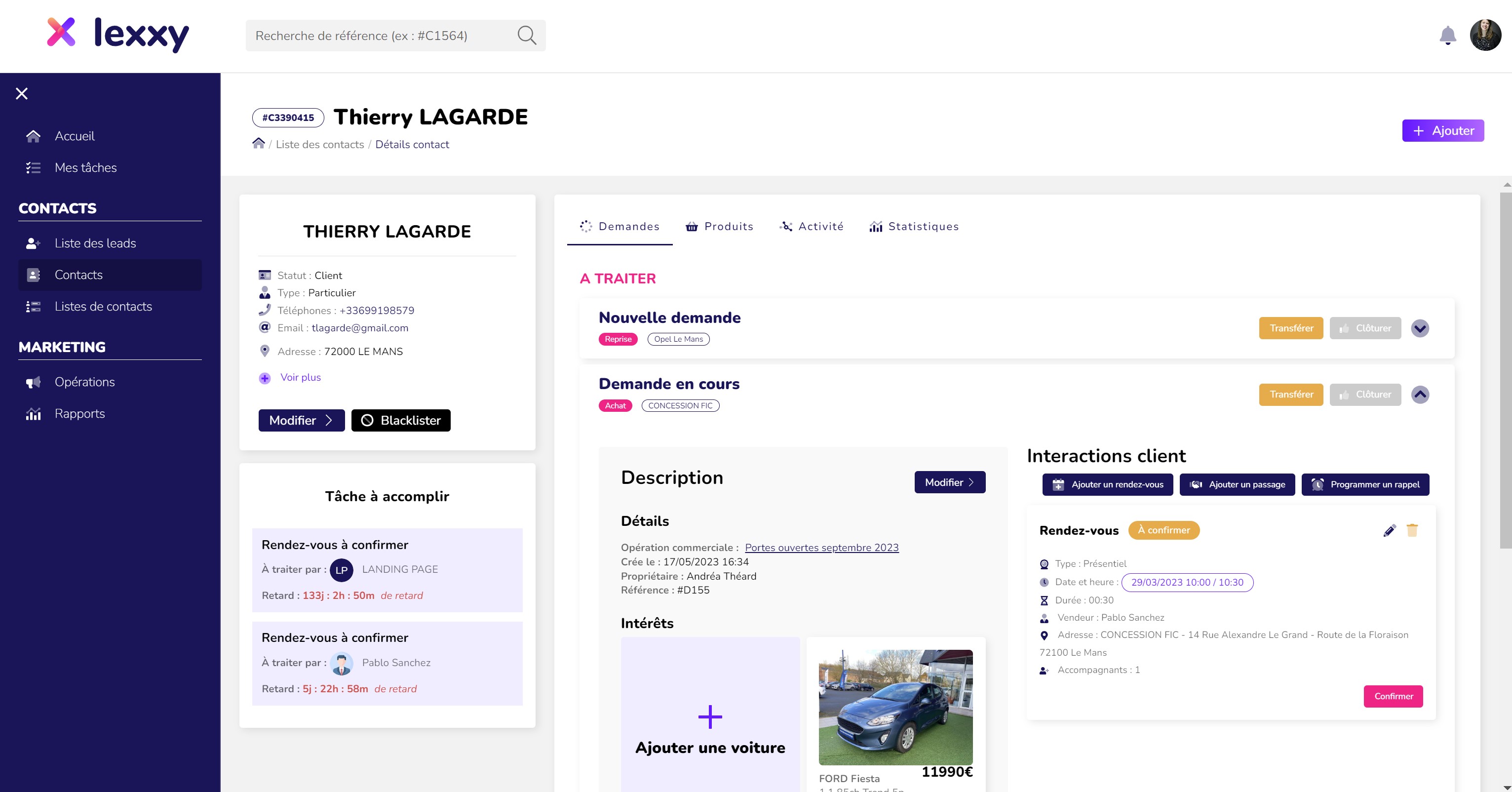
Task: Open Rapports in the Marketing menu
Action: [80, 414]
